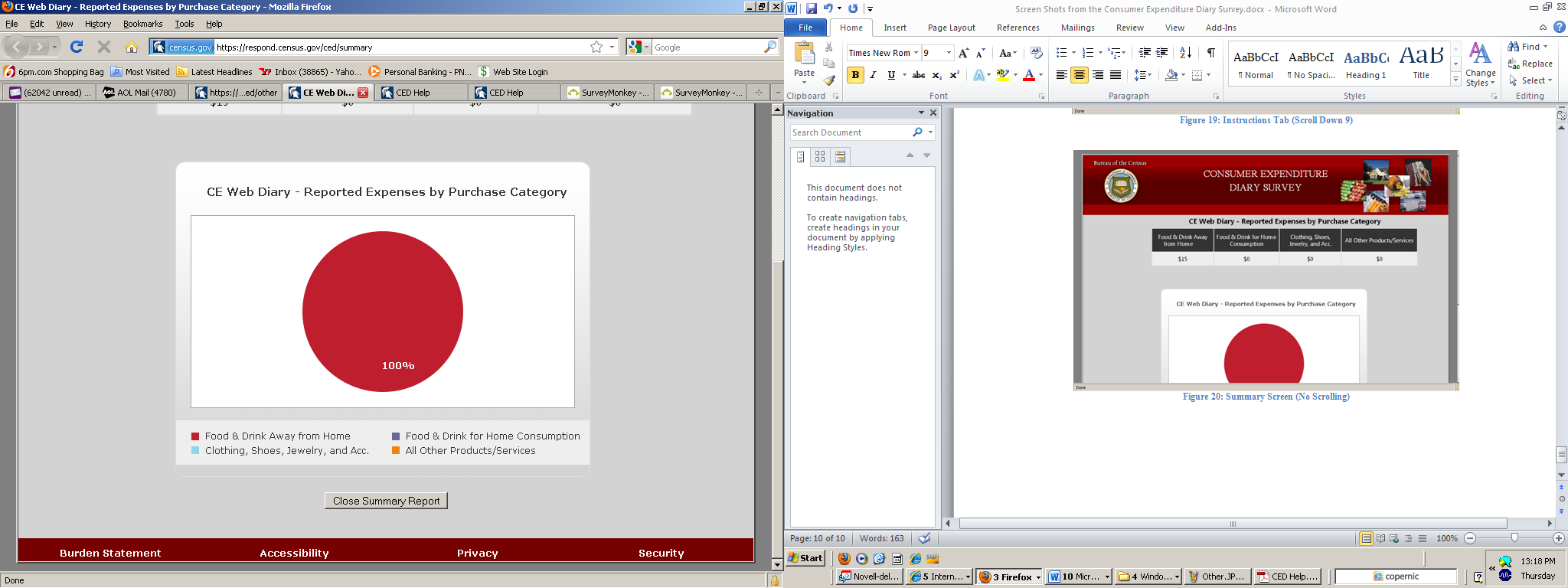Apply strikethrough formatting in Word

pyautogui.click(x=918, y=75)
